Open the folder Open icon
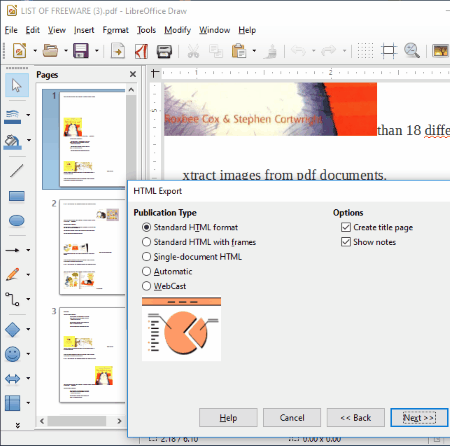450x446 pixels. pos(50,51)
